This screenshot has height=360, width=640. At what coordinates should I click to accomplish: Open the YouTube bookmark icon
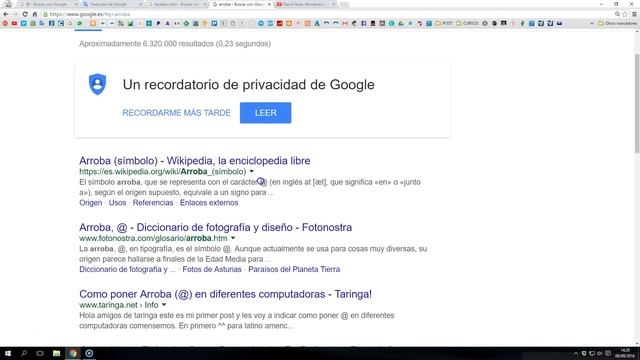point(14,23)
